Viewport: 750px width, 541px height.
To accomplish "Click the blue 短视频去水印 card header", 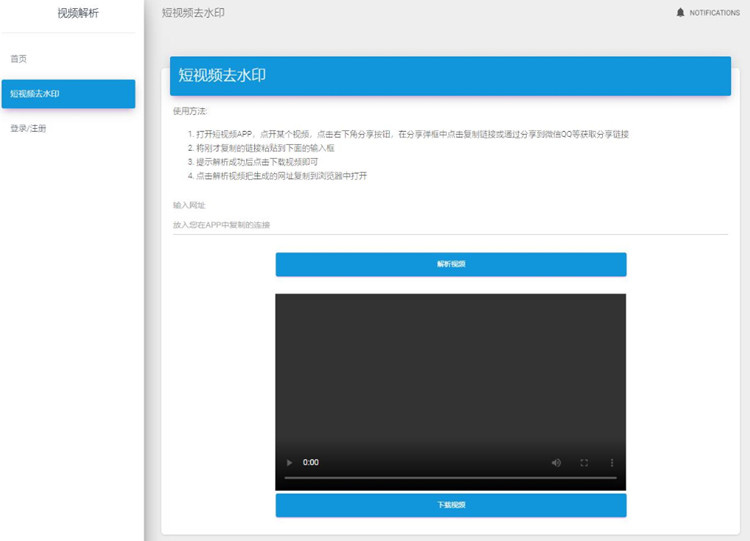I will [x=450, y=76].
